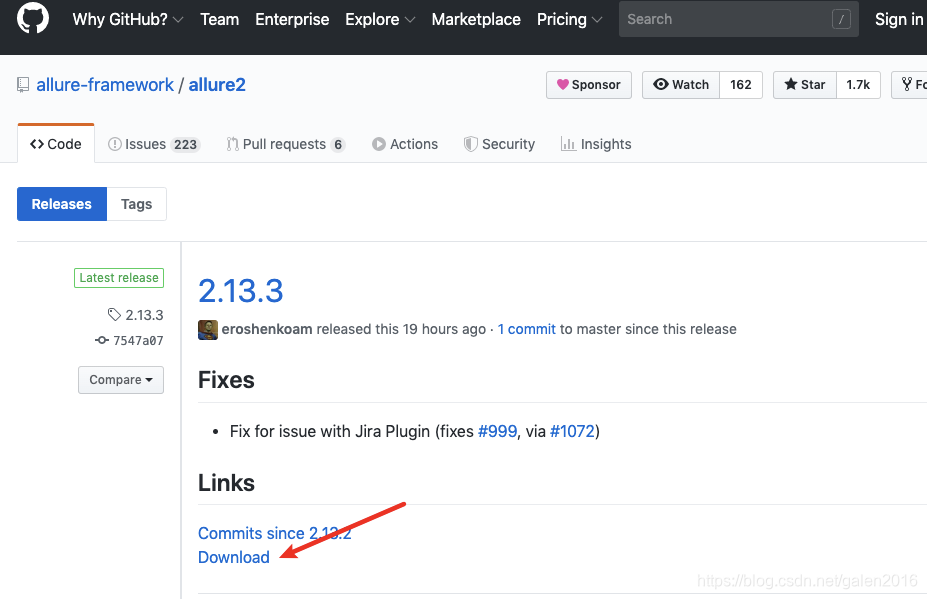Open the Marketplace page
The image size is (927, 599).
[x=476, y=20]
